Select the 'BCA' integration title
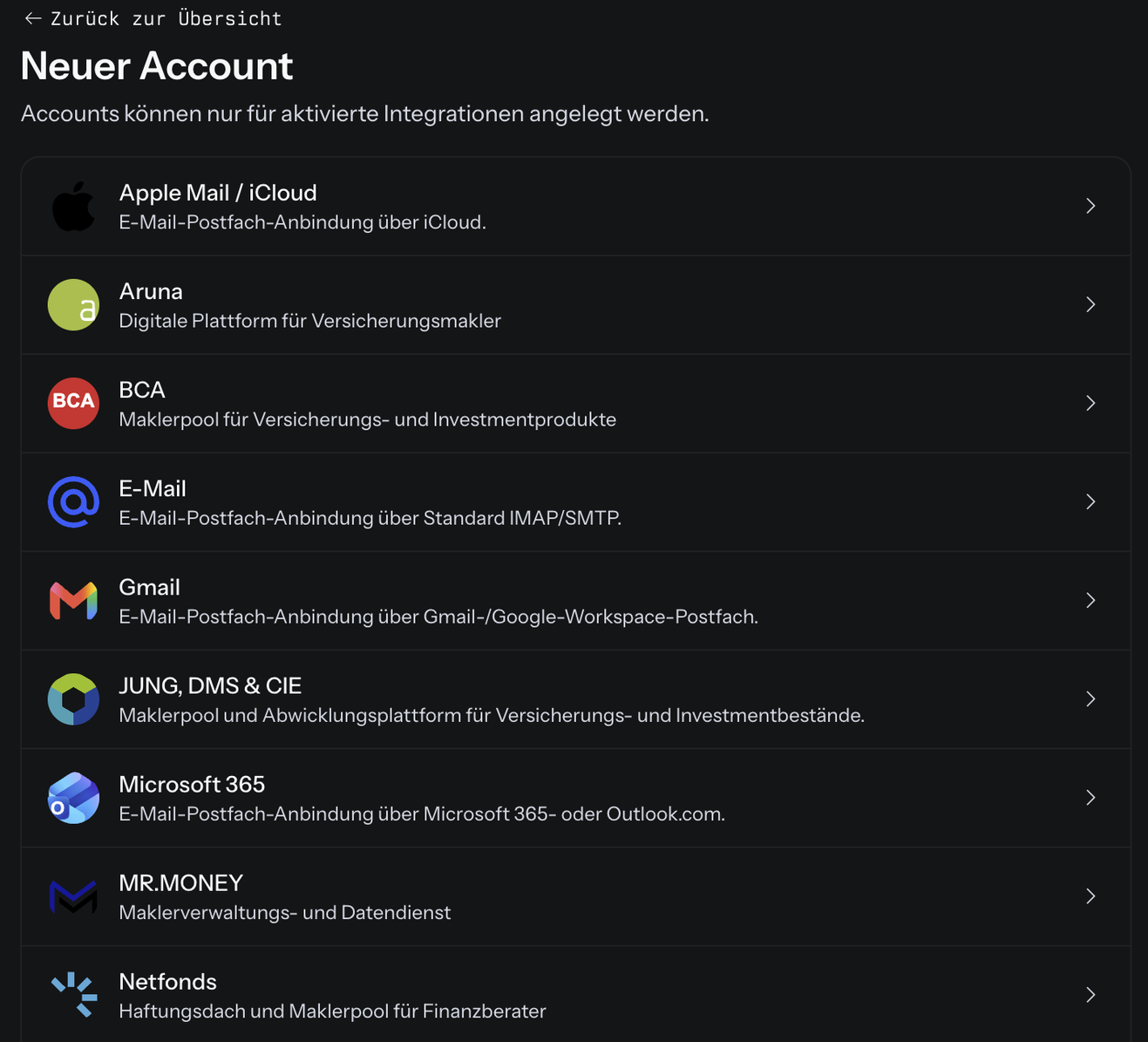 tap(142, 390)
